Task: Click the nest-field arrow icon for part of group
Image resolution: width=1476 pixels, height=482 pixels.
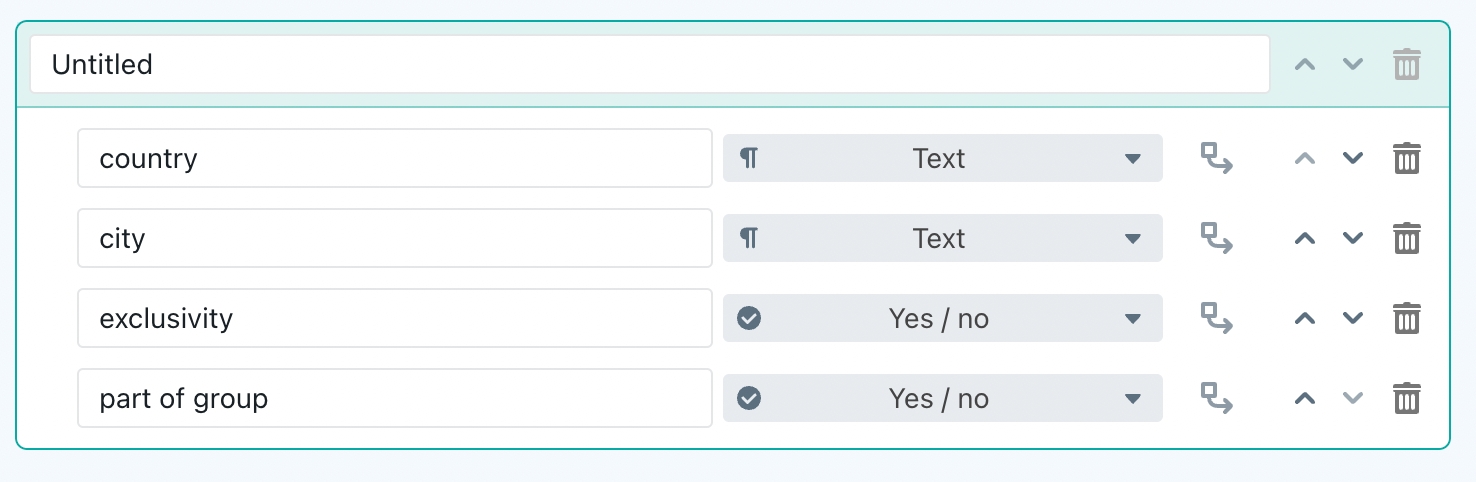Action: [x=1216, y=398]
